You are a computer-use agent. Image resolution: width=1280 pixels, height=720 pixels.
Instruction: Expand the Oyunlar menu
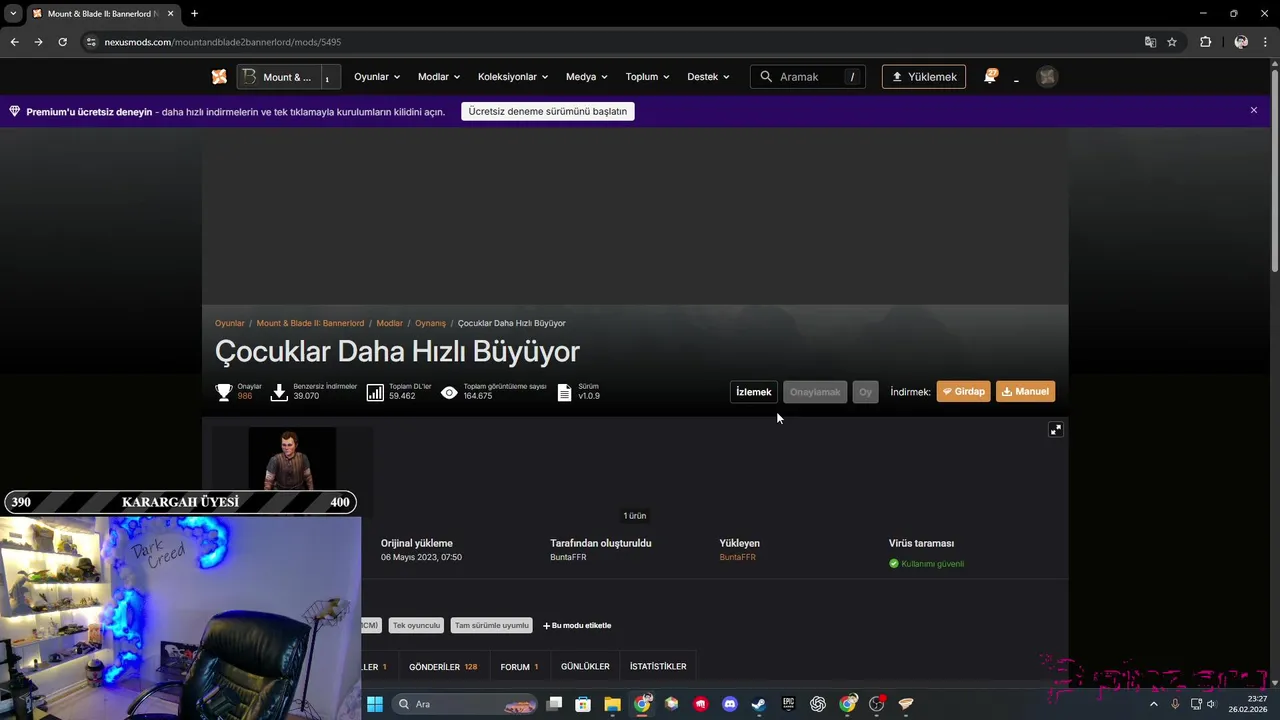point(377,77)
